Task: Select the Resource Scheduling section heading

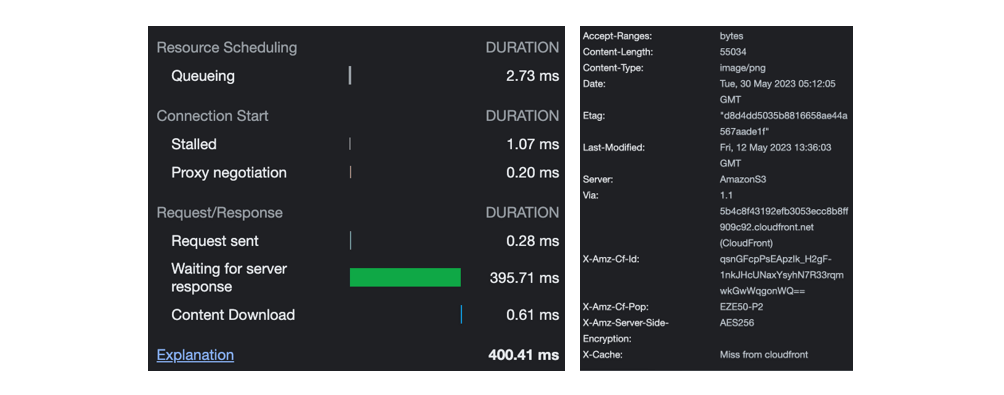Action: click(x=227, y=47)
